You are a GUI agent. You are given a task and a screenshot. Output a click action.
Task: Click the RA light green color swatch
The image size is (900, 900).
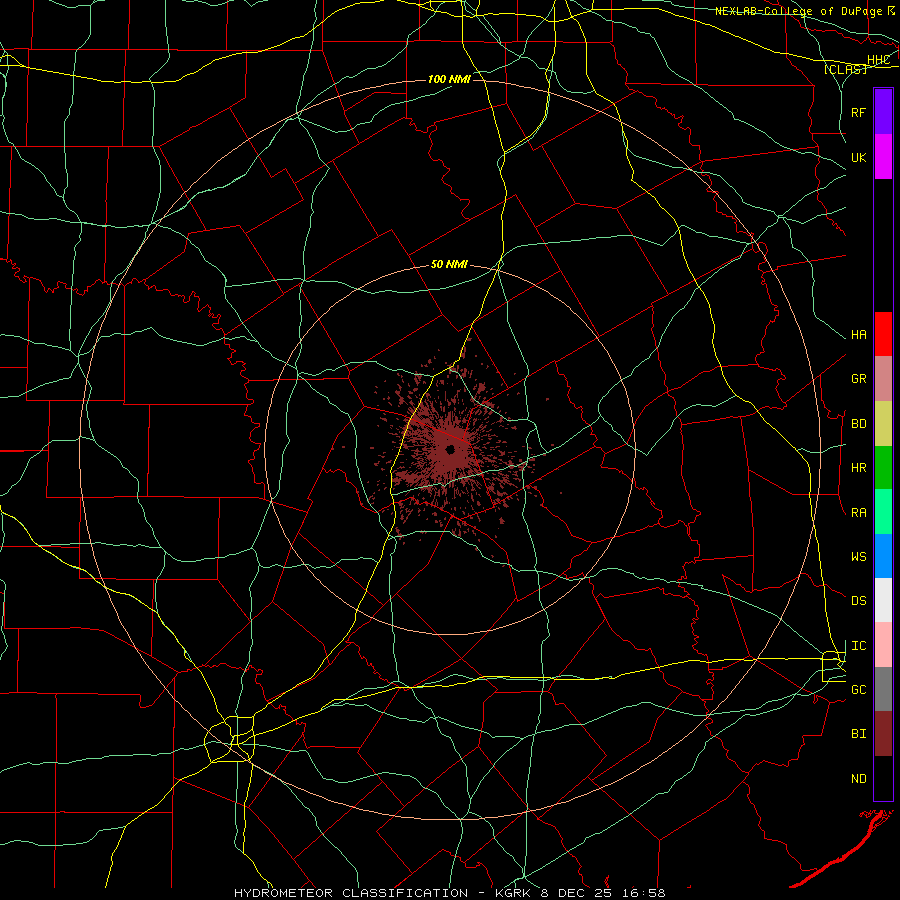pos(883,512)
